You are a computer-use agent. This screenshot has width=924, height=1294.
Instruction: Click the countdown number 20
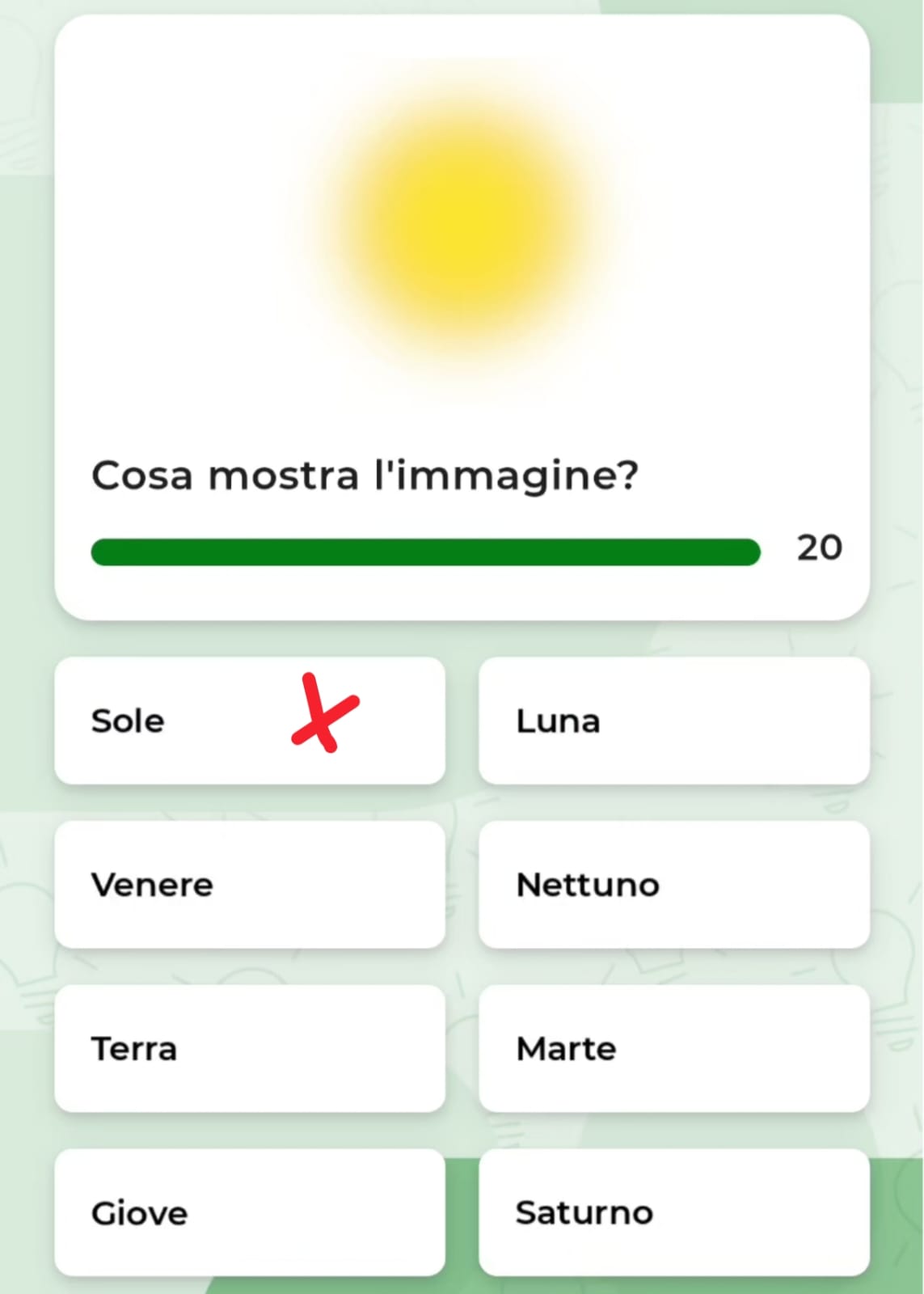click(x=819, y=548)
